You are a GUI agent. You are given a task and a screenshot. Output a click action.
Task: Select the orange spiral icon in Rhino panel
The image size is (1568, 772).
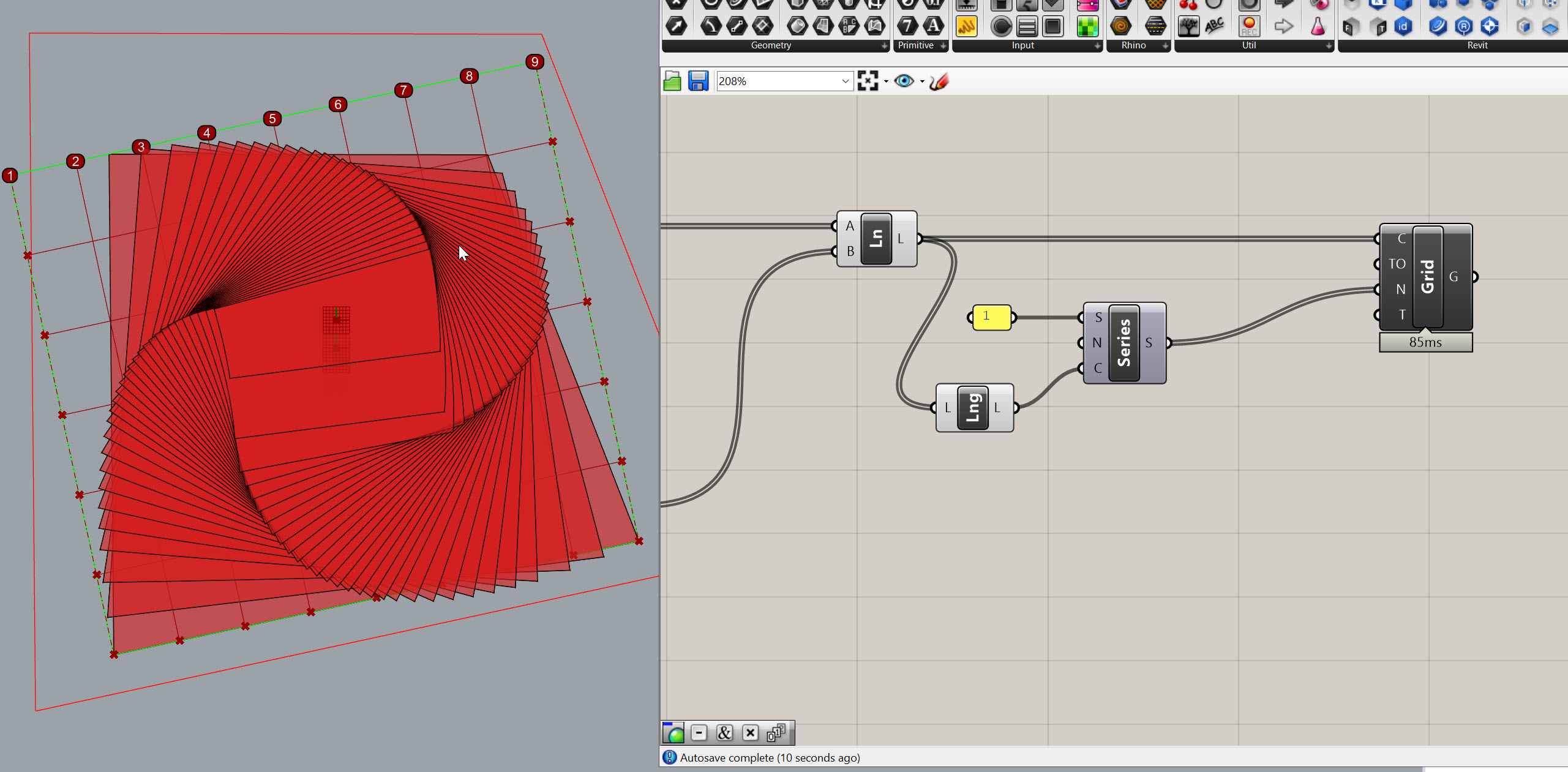1120,26
